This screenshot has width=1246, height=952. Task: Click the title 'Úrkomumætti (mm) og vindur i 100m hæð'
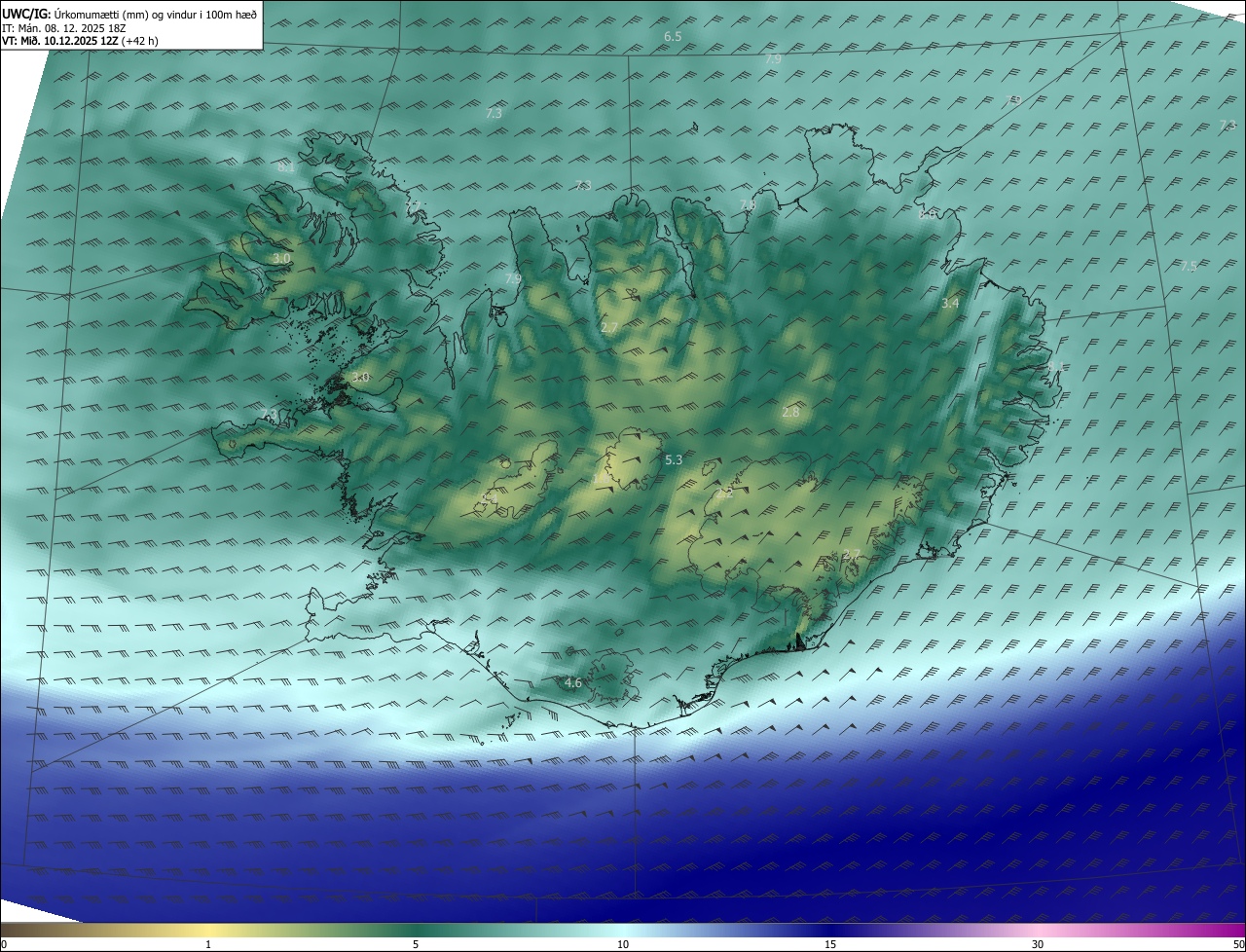point(155,14)
